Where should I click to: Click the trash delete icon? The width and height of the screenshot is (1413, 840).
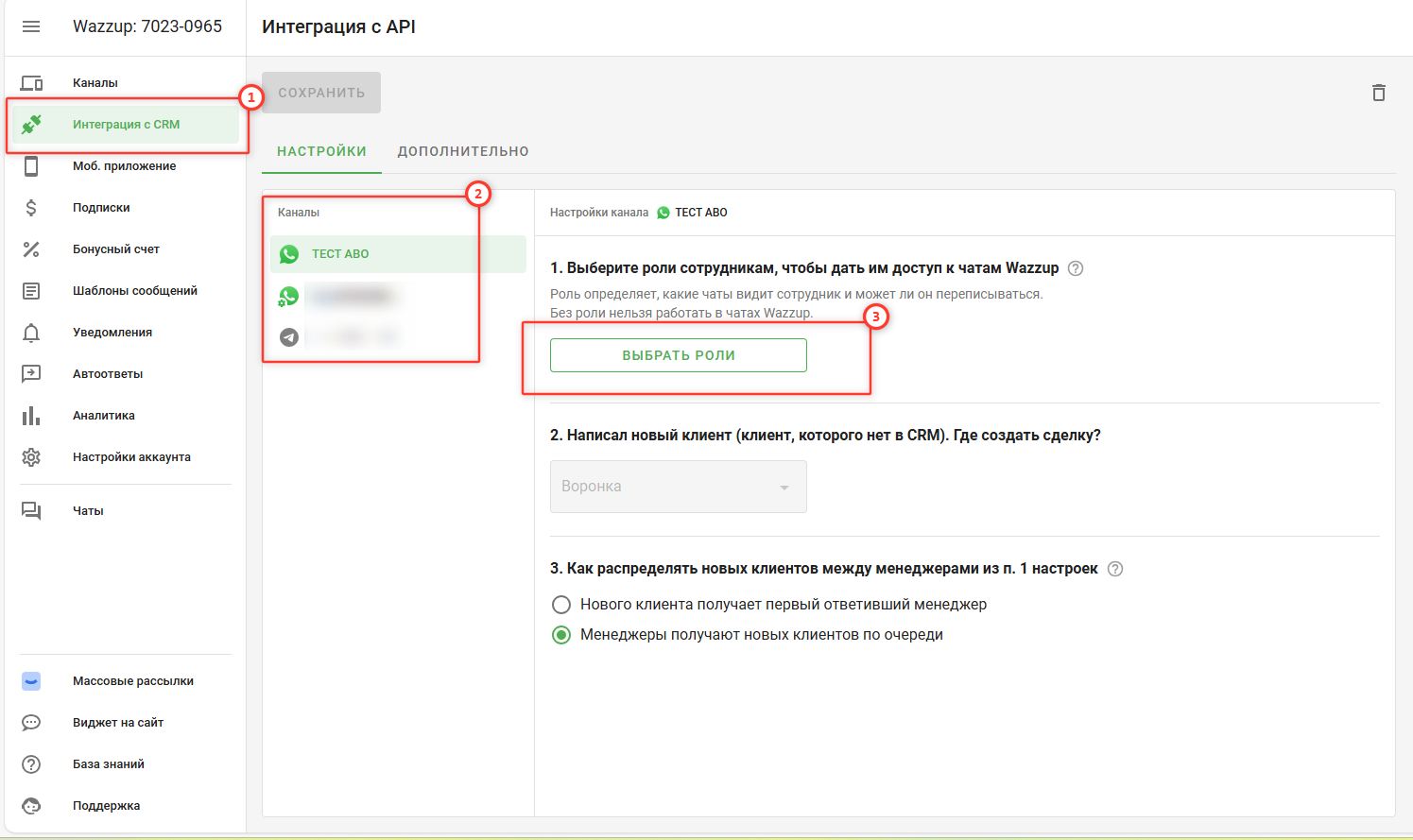coord(1378,93)
